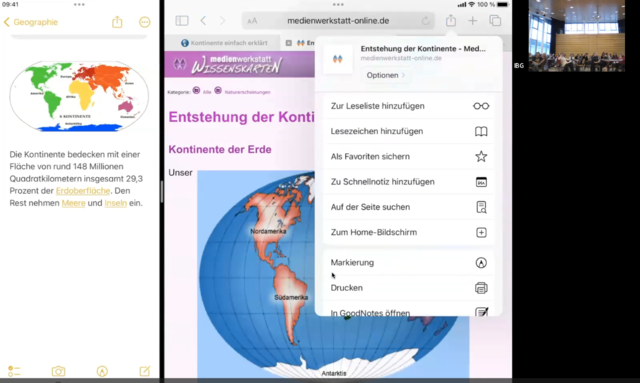Tap the medienwerkstatt-online.de address bar

[338, 21]
